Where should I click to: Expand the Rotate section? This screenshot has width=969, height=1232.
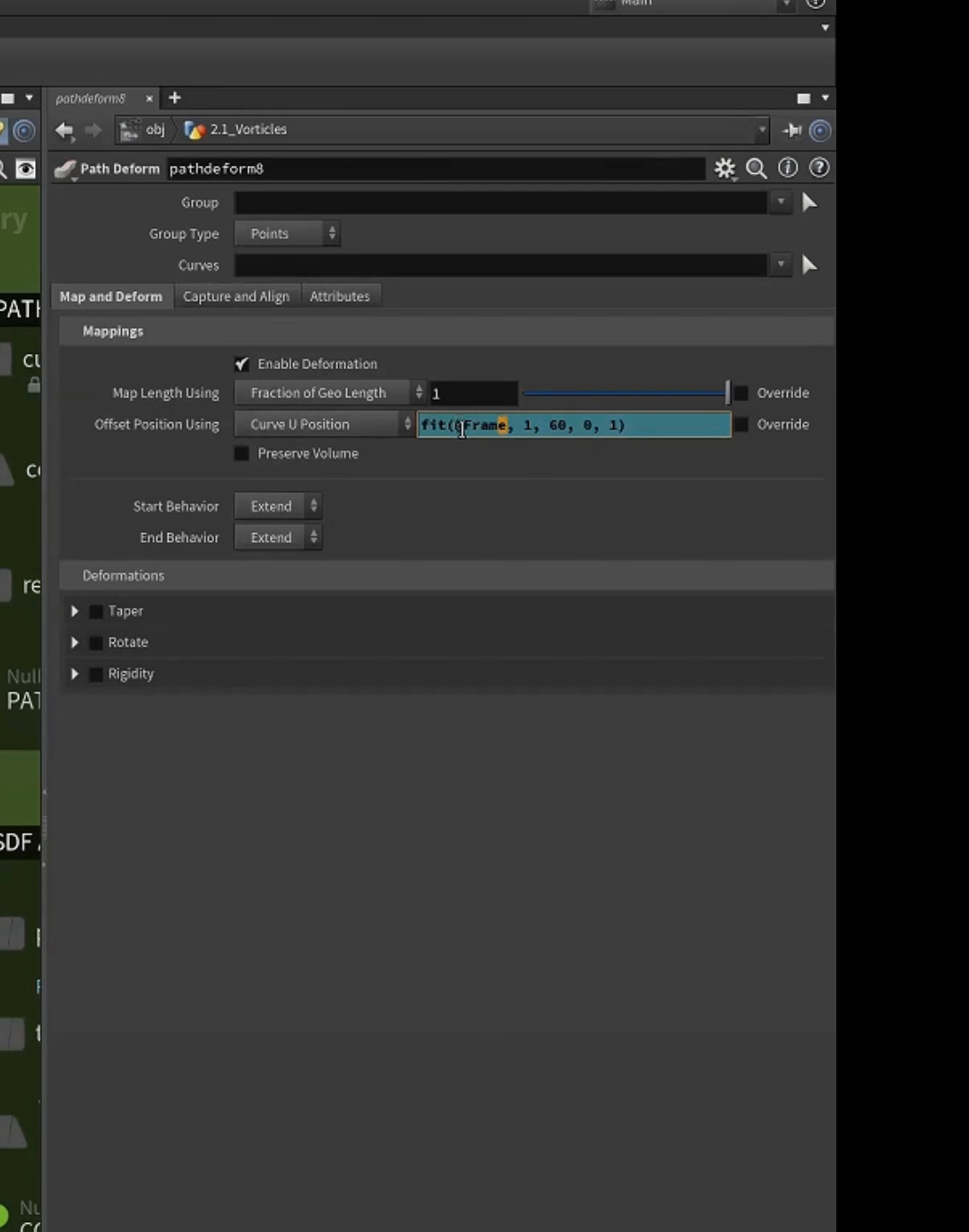[x=75, y=642]
